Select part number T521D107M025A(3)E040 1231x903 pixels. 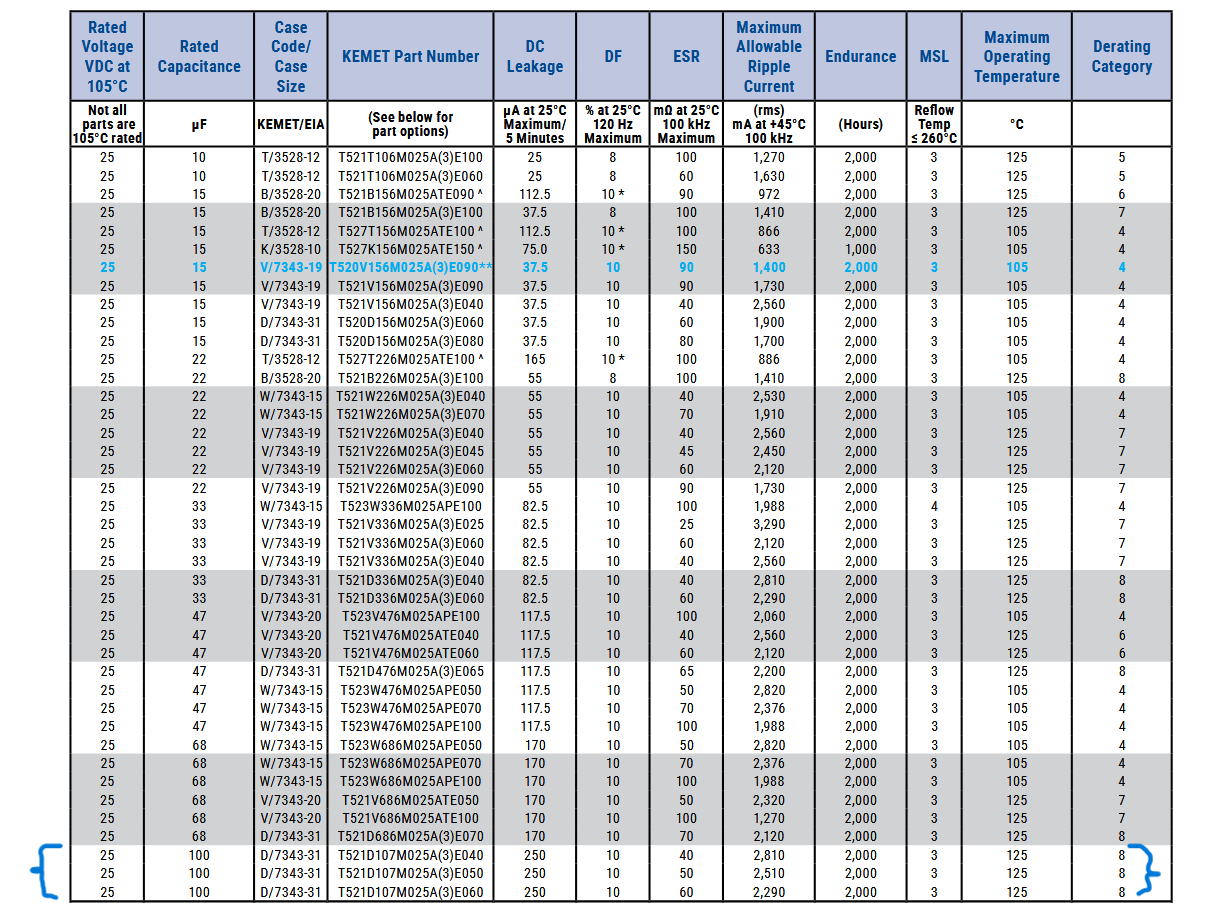tap(411, 855)
